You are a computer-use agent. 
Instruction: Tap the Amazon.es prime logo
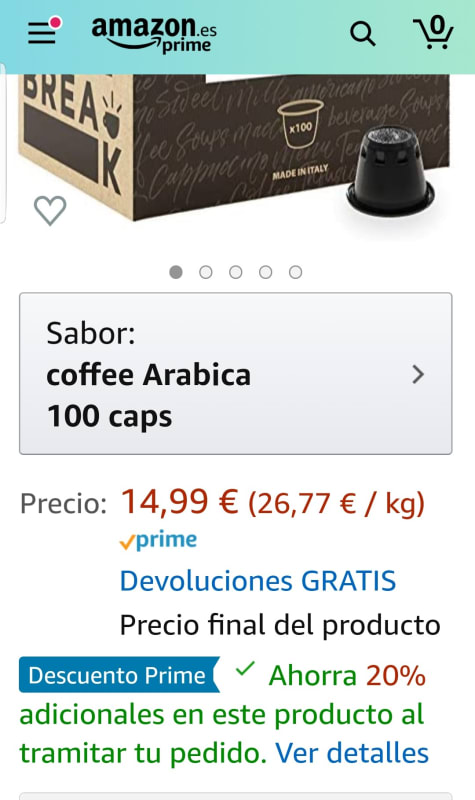(154, 34)
